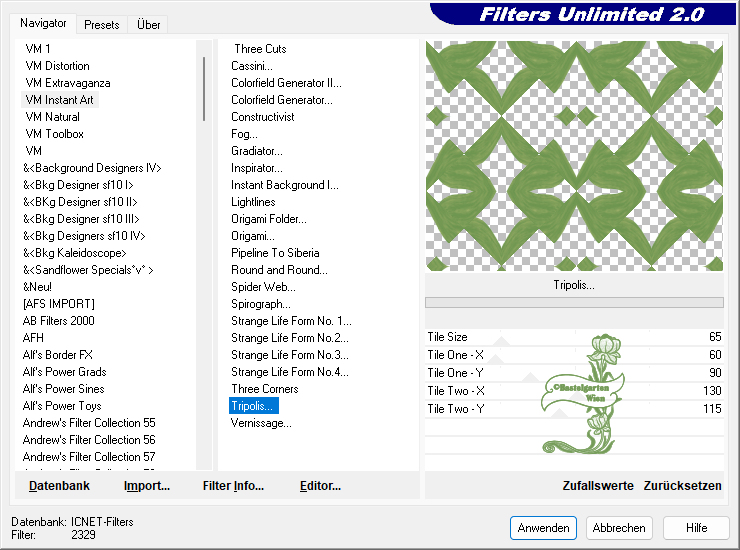
Task: Select &<Sandflower Specials°v°> category
Action: coord(88,270)
